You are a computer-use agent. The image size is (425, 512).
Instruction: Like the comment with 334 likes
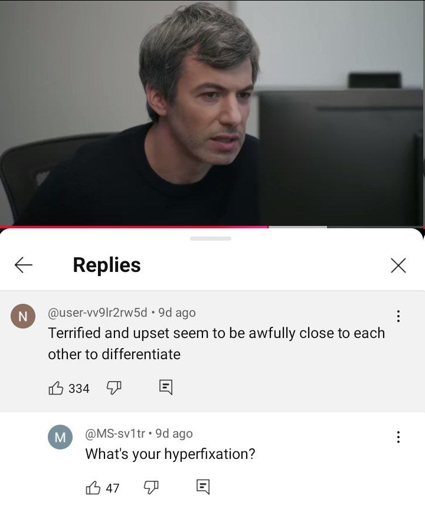pos(56,388)
